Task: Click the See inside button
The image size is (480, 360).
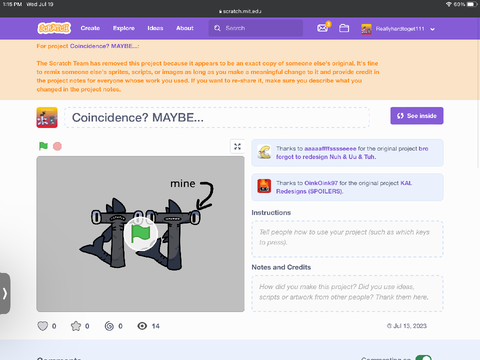Action: [x=417, y=116]
